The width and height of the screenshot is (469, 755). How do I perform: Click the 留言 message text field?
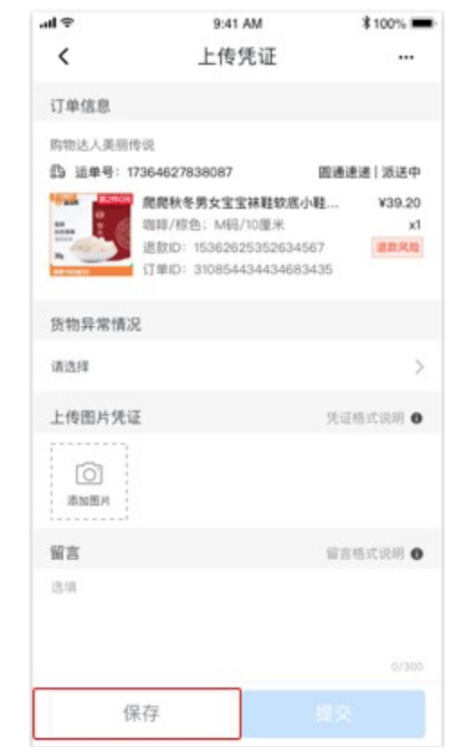[x=237, y=624]
